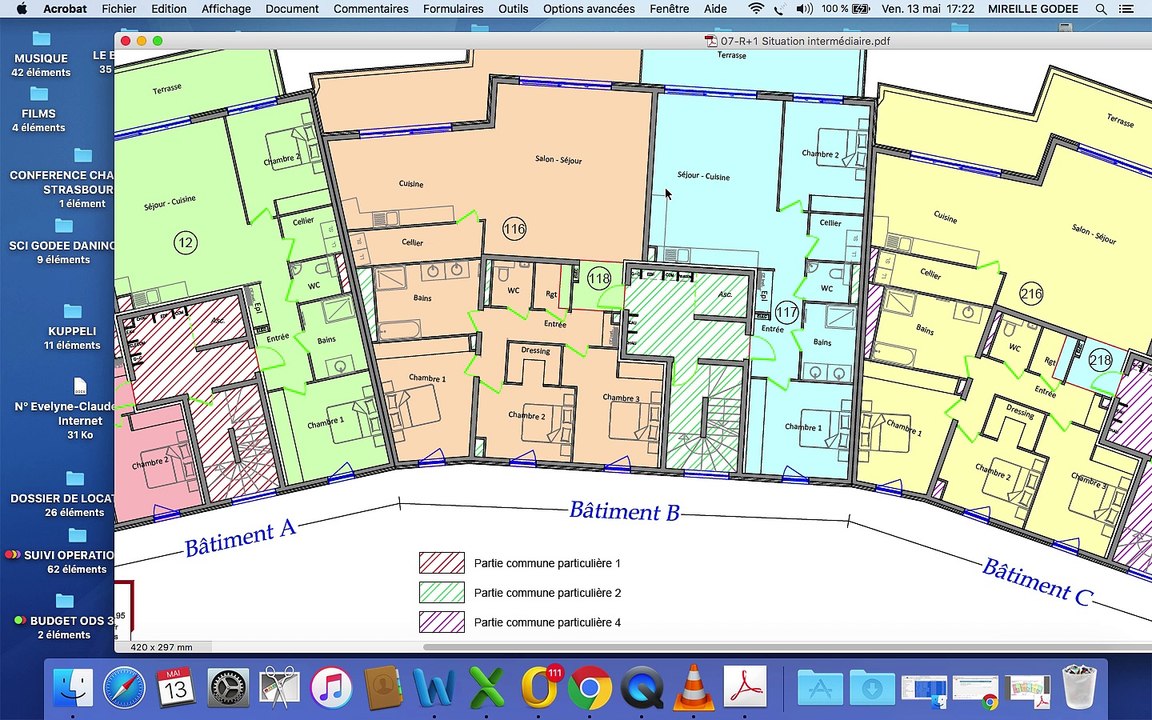Click the date and time Ven. 13 mai
Screen dimensions: 1152x720
[928, 9]
